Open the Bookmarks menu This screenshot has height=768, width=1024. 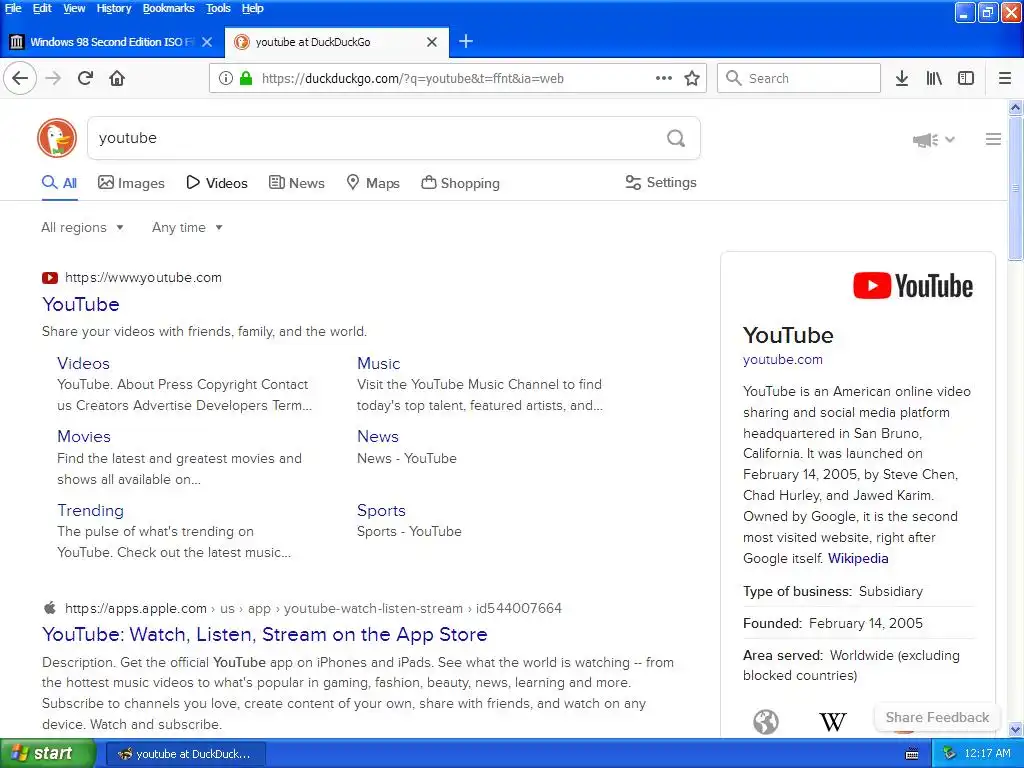click(168, 8)
